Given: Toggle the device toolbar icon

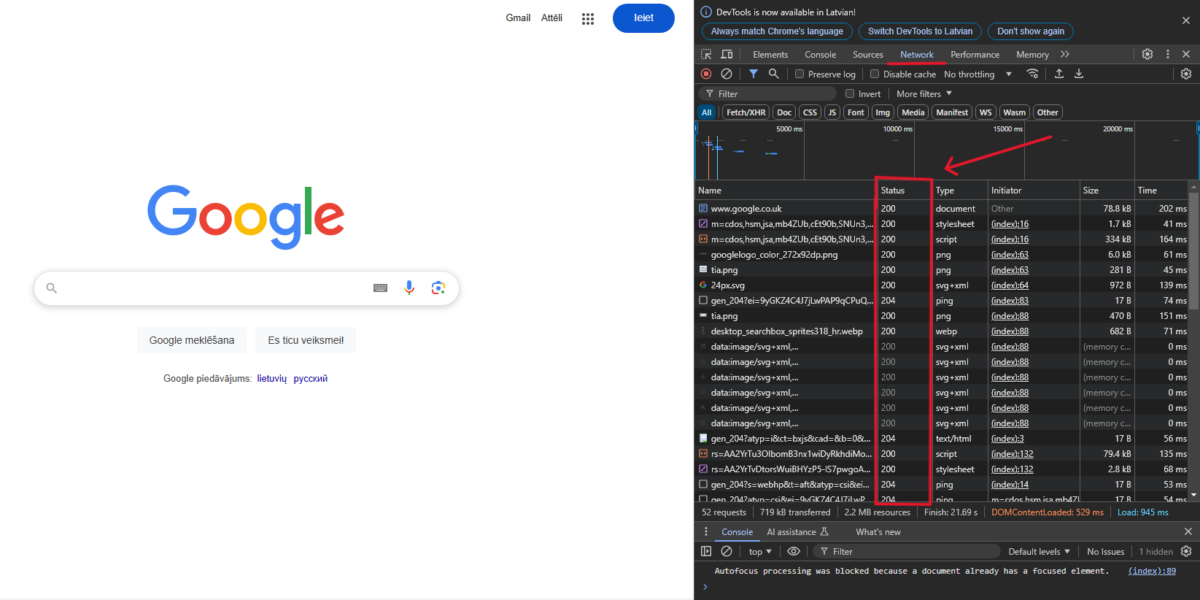Looking at the screenshot, I should click(x=727, y=55).
